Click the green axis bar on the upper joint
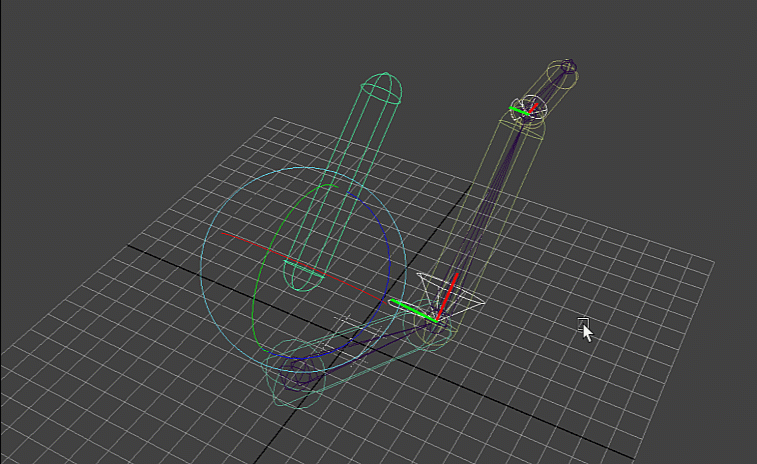The image size is (757, 464). (x=519, y=111)
